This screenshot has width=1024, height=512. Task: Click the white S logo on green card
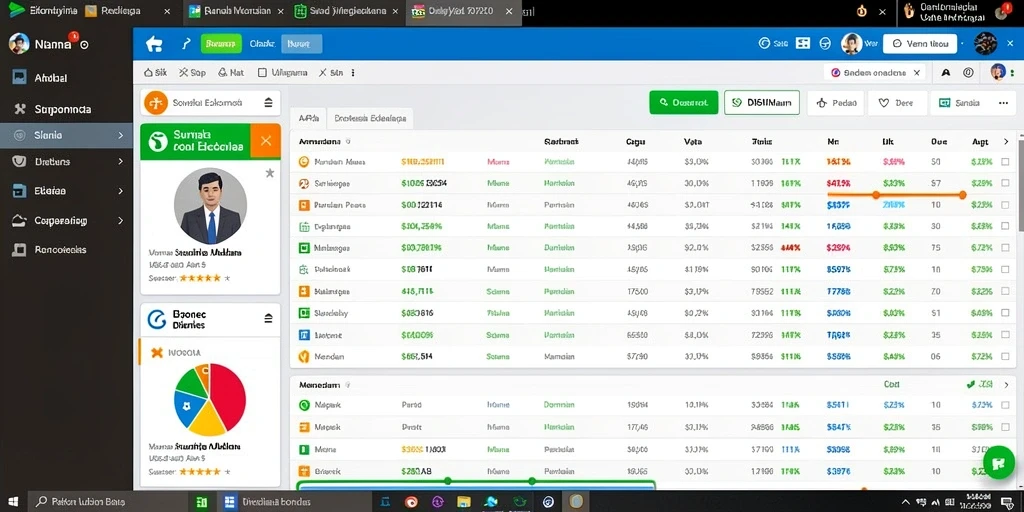pos(157,141)
